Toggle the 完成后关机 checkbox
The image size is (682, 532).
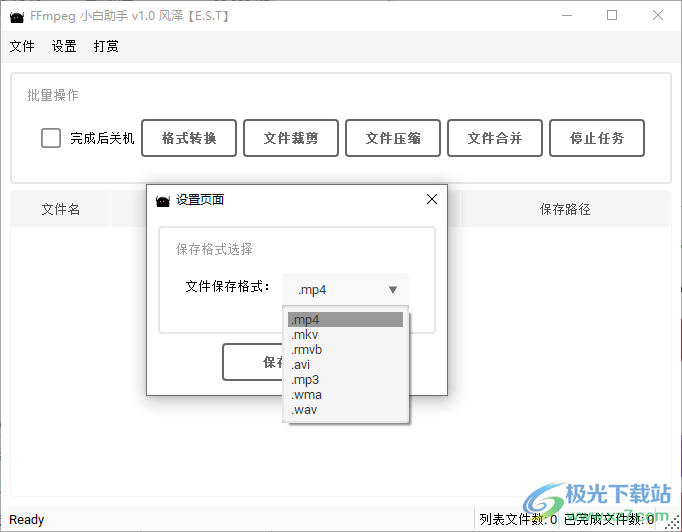pyautogui.click(x=51, y=138)
